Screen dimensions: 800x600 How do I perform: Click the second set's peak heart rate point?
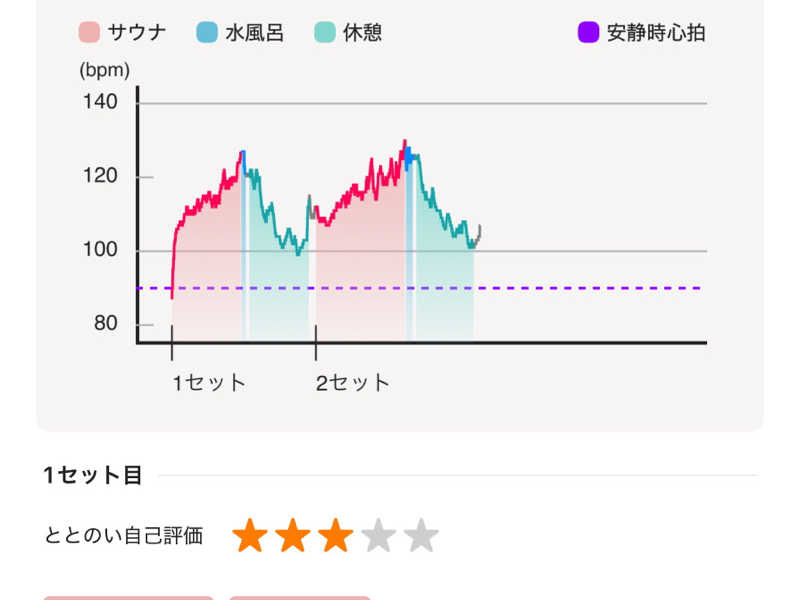tap(405, 141)
